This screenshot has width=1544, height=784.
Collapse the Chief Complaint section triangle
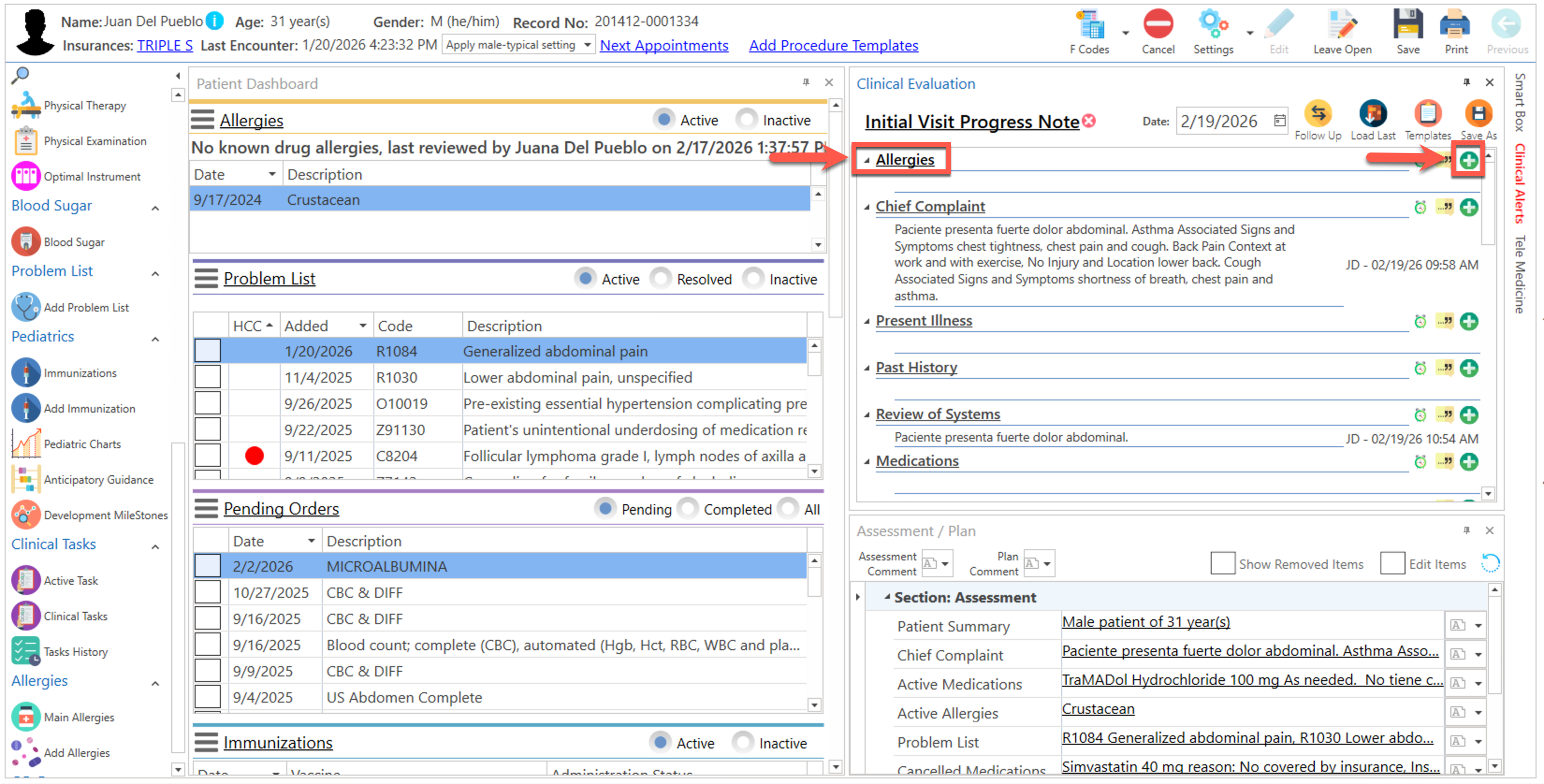click(867, 207)
